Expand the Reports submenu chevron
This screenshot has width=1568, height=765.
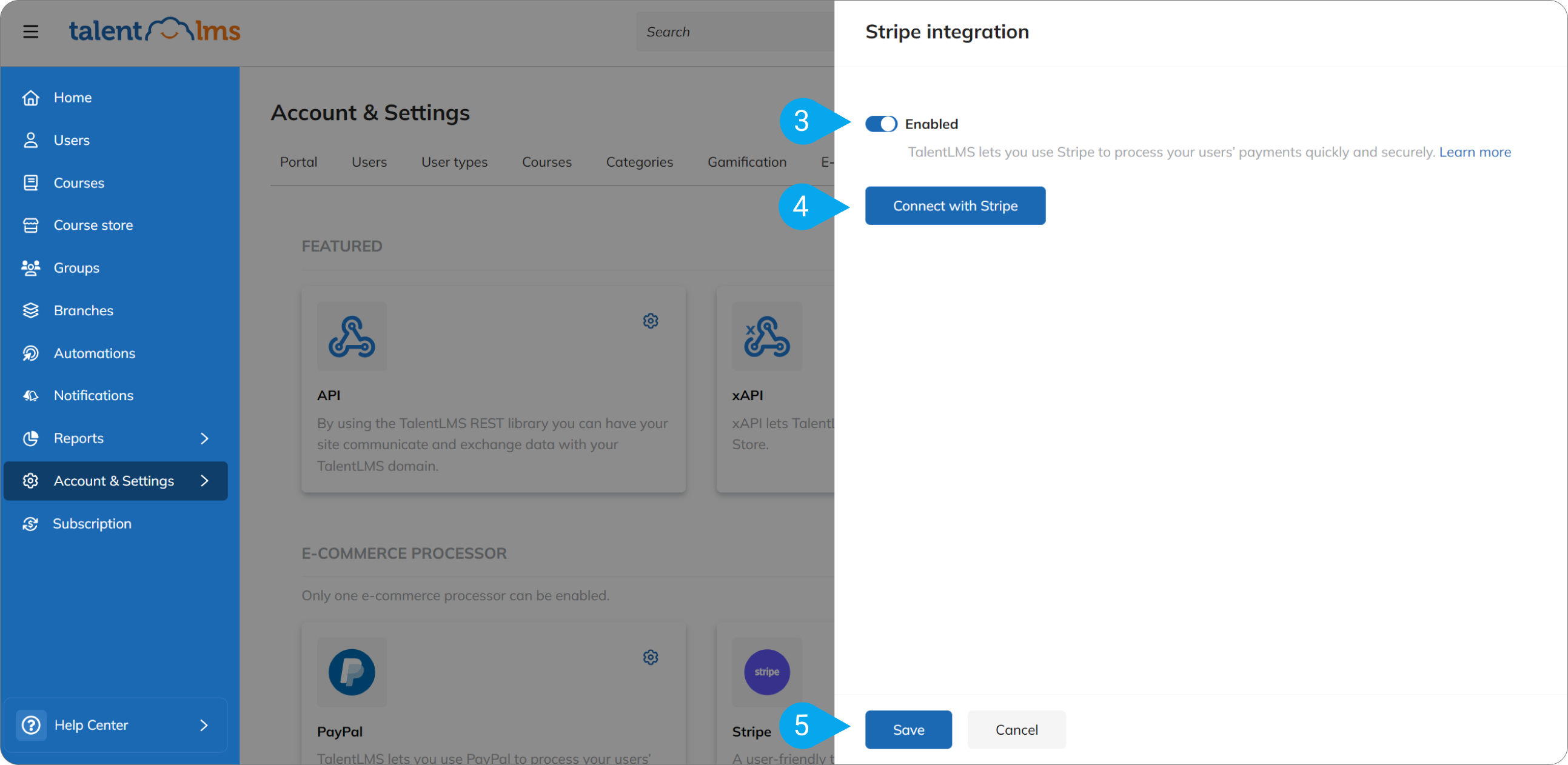(204, 438)
